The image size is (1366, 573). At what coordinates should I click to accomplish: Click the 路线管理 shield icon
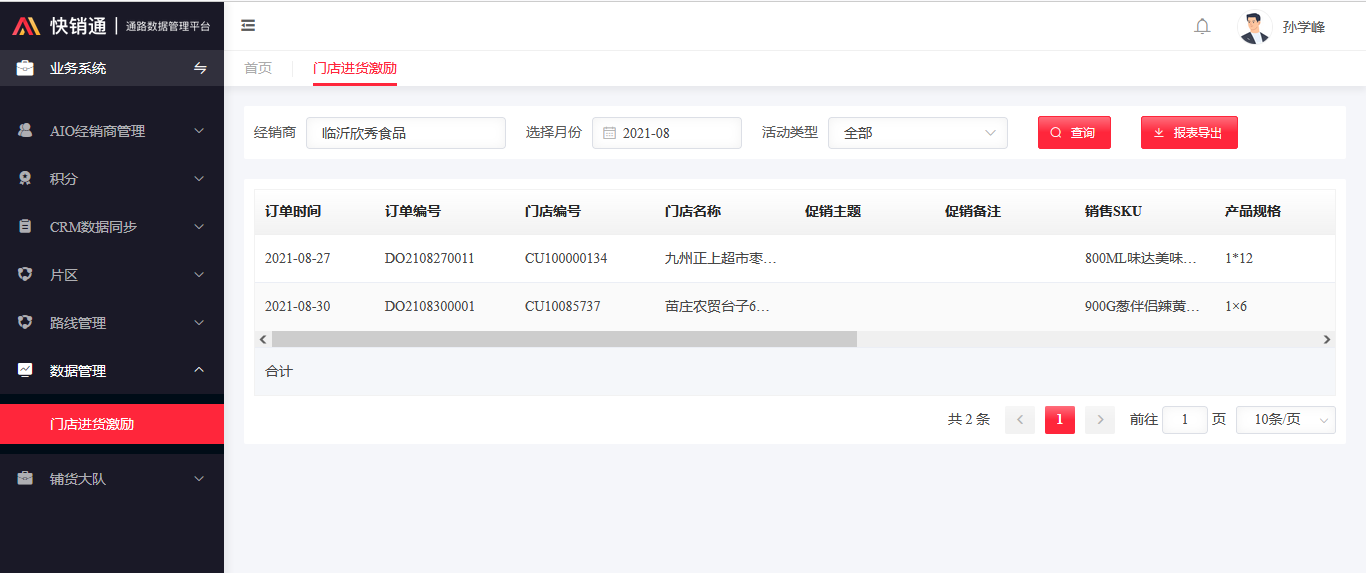click(25, 323)
